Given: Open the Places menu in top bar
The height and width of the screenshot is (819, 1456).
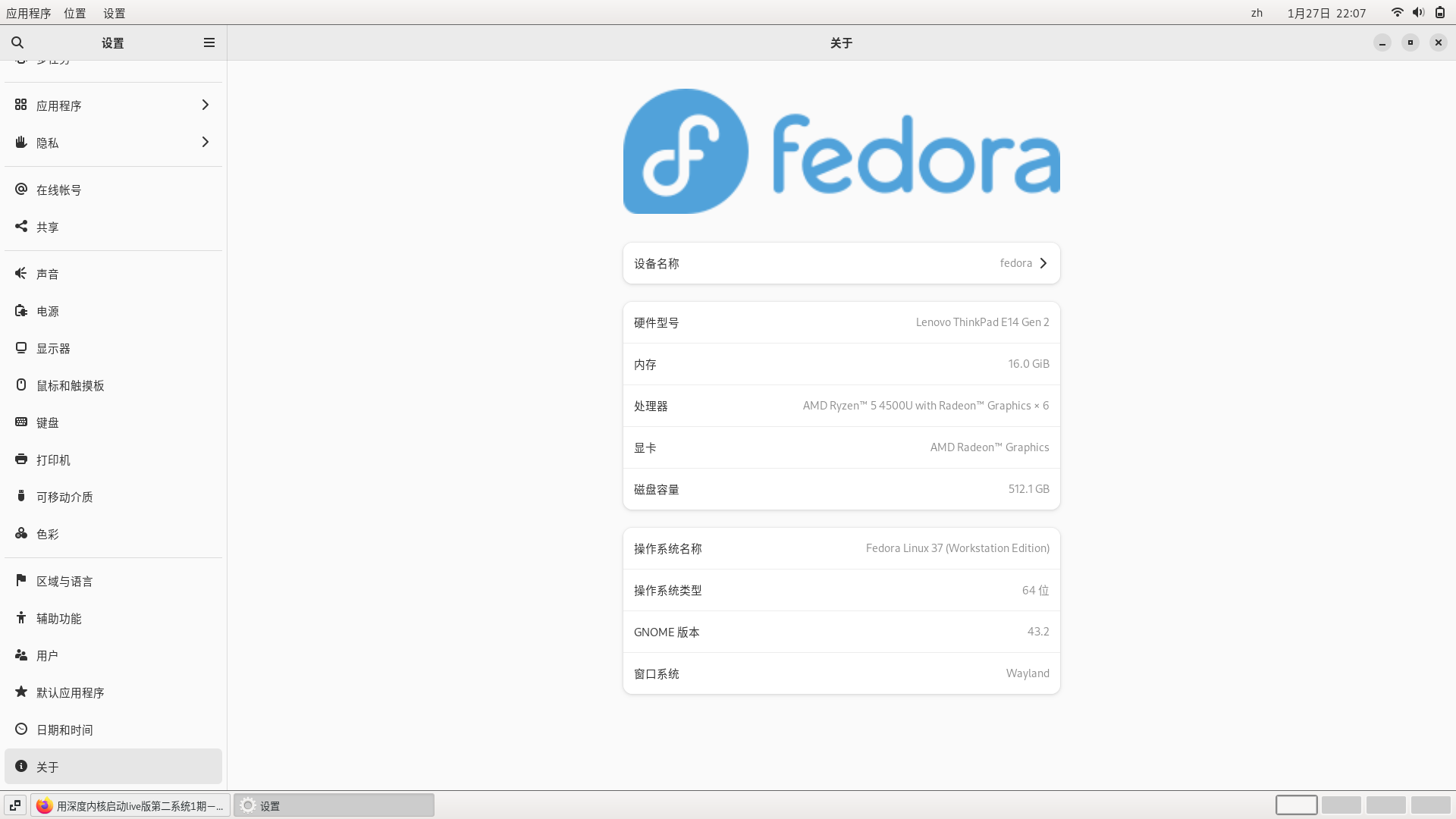Looking at the screenshot, I should point(74,13).
